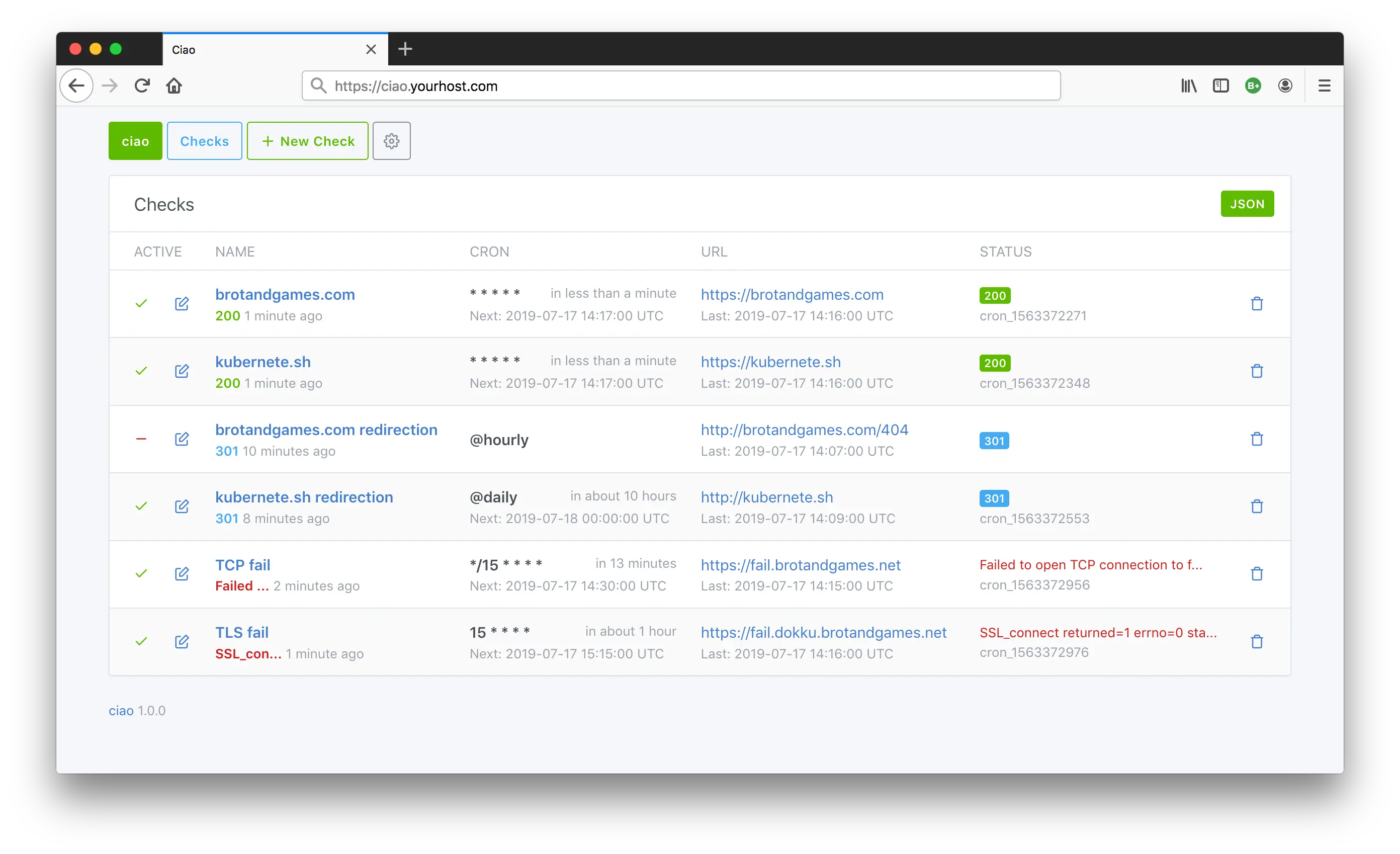Edit the brotandgames.com check
Screen dimensions: 1400x854
coord(182,303)
